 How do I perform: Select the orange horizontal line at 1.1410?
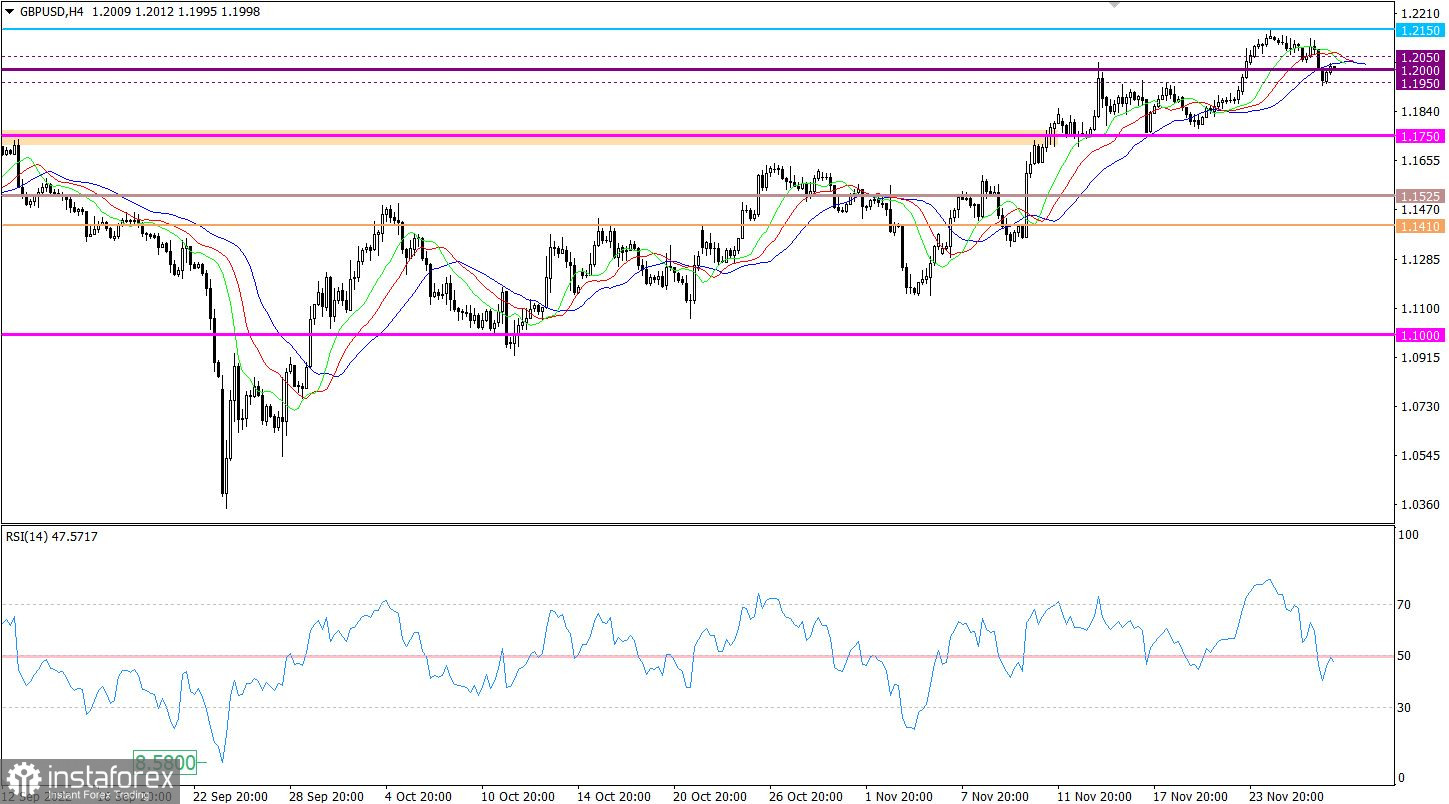point(697,225)
